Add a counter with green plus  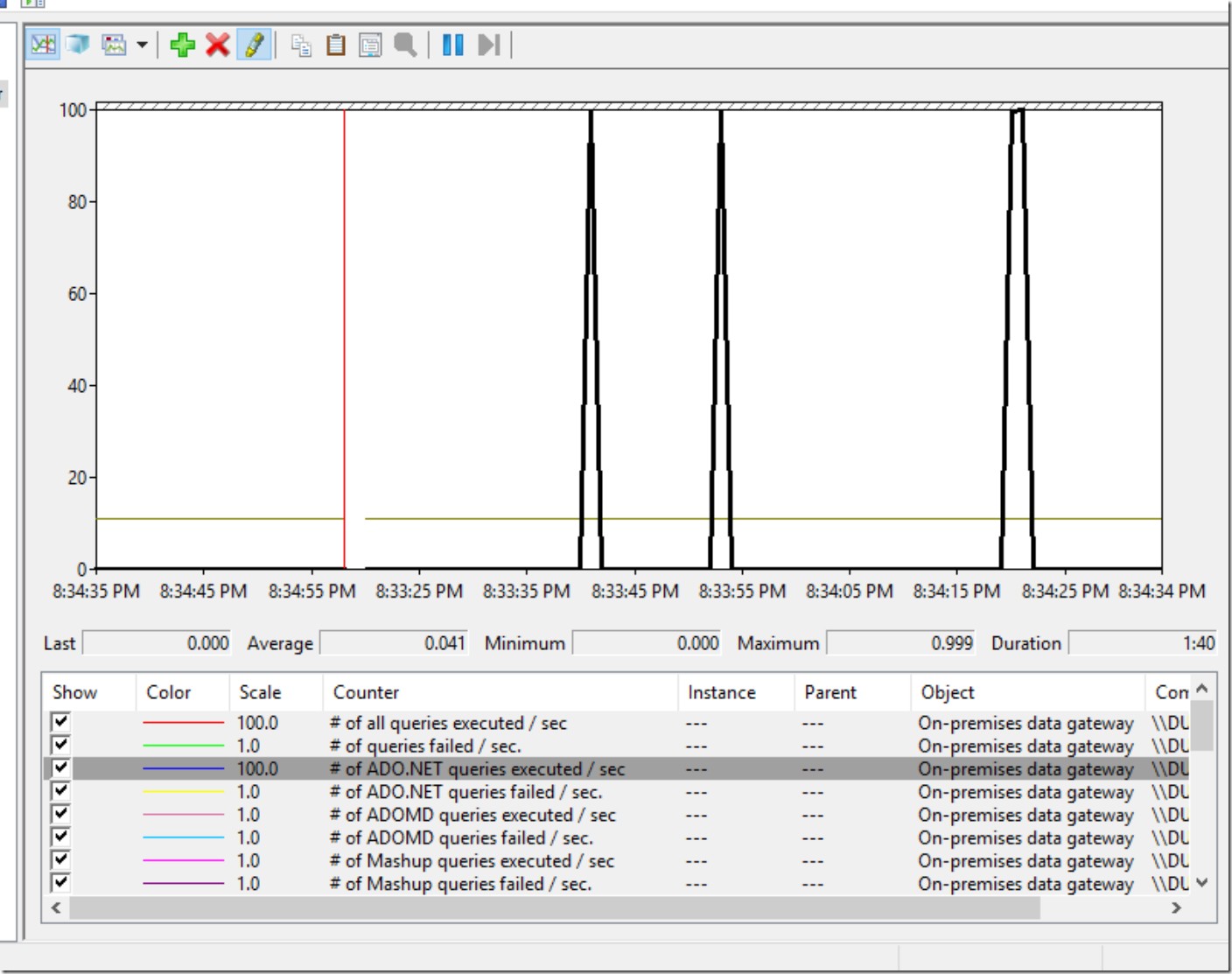tap(182, 45)
